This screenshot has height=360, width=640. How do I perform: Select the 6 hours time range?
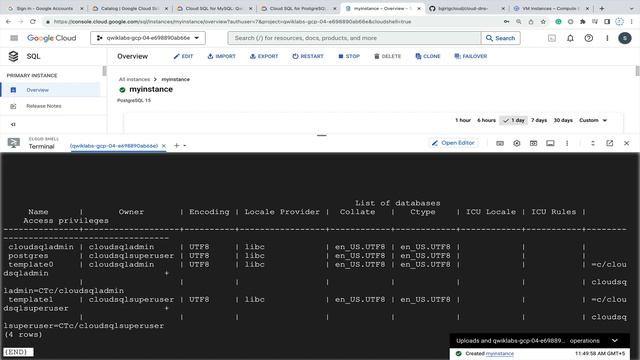point(486,120)
